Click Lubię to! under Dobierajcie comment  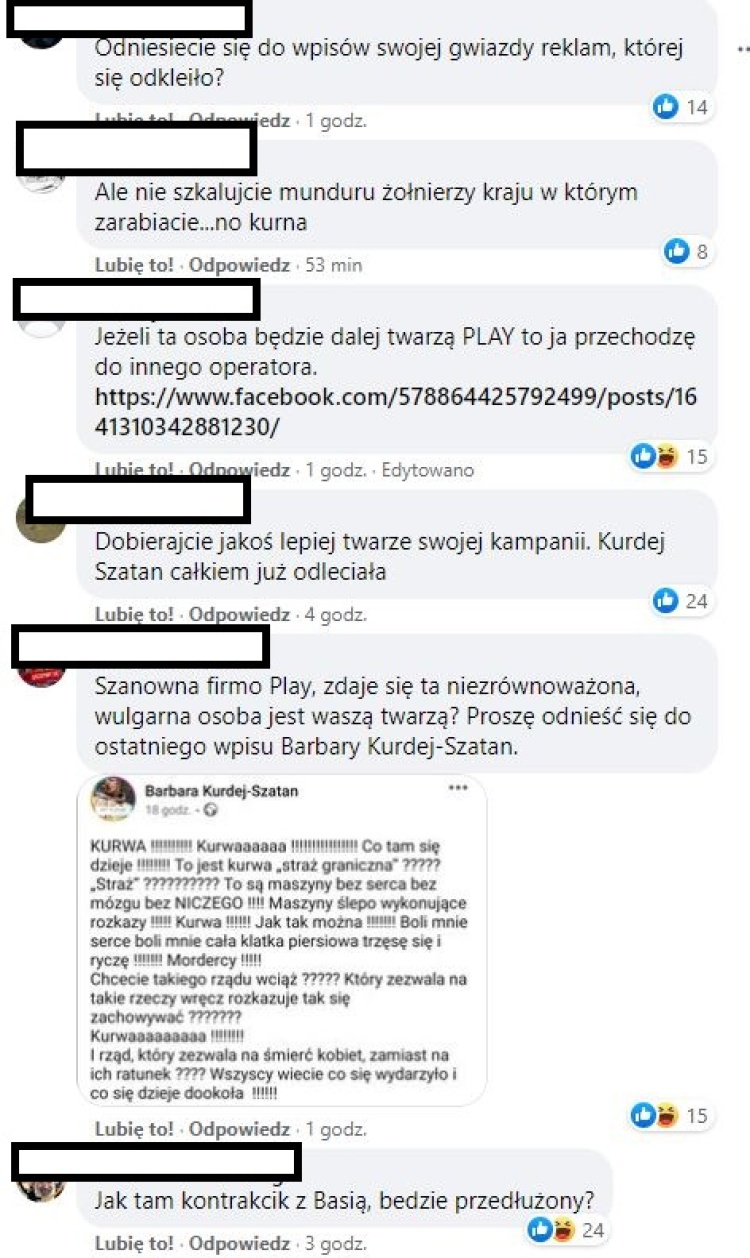135,614
